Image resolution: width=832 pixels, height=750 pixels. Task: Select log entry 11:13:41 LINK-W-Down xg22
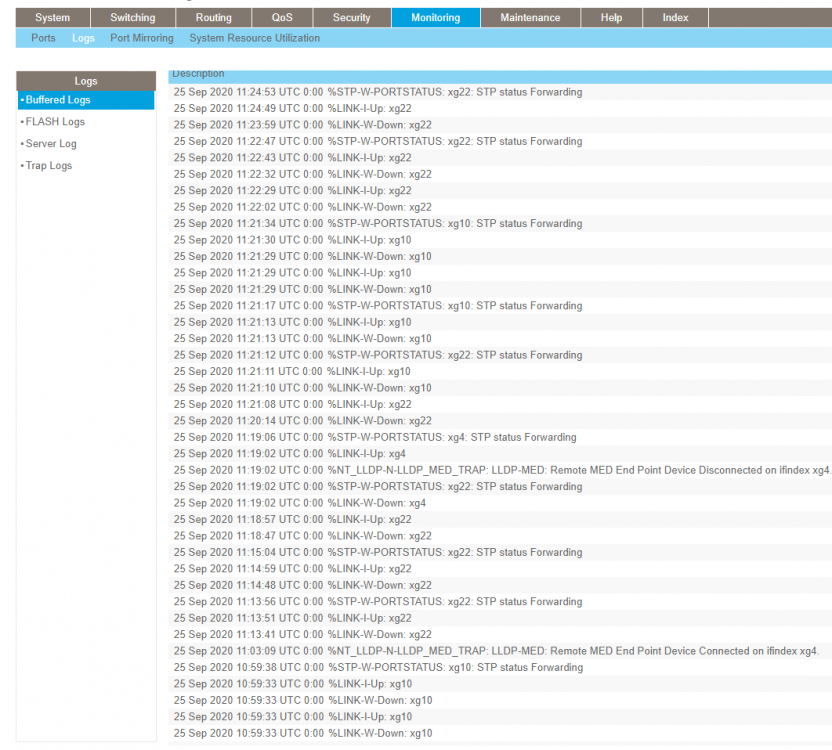tap(500, 635)
